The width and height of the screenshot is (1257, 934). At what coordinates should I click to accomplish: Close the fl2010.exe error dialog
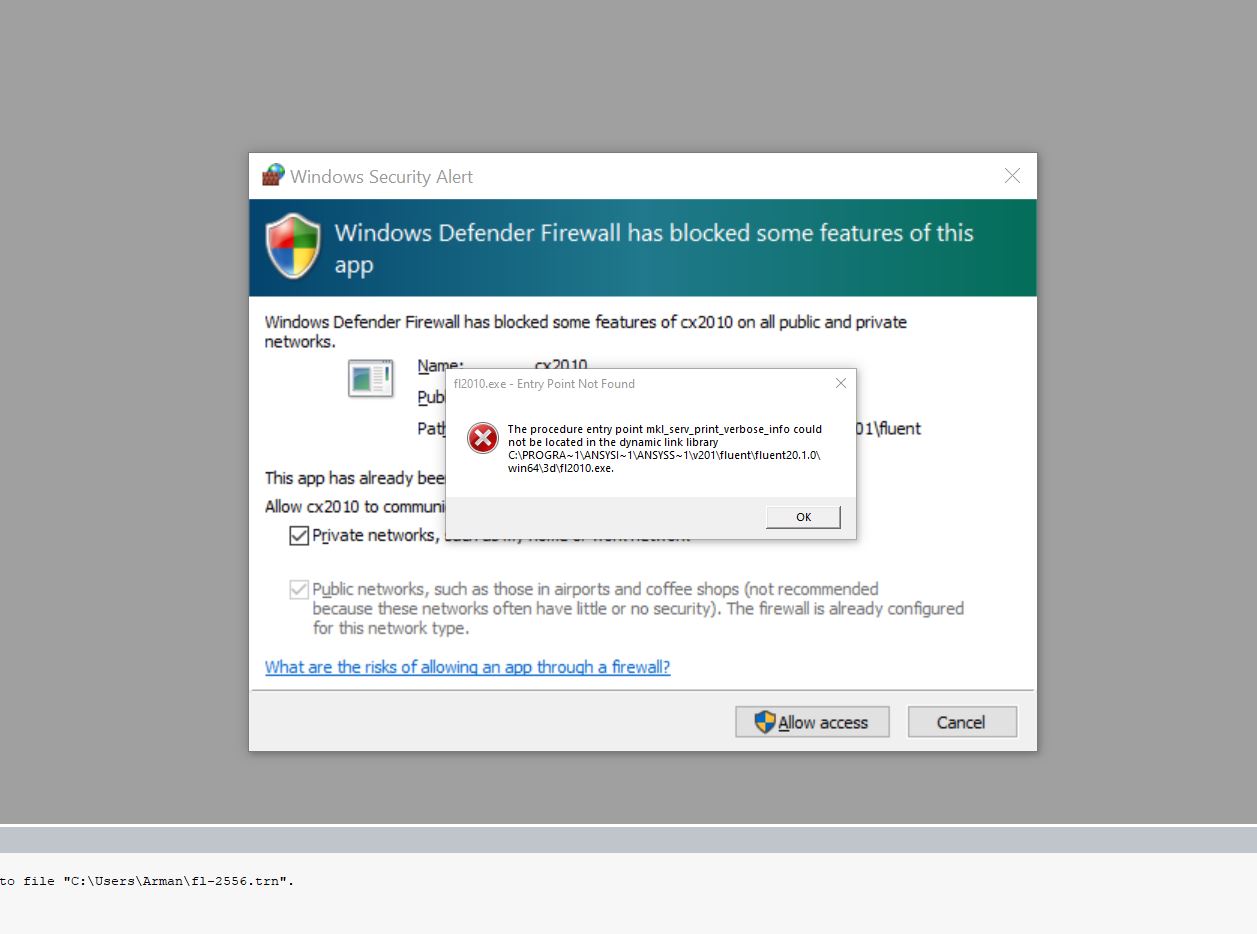tap(841, 383)
